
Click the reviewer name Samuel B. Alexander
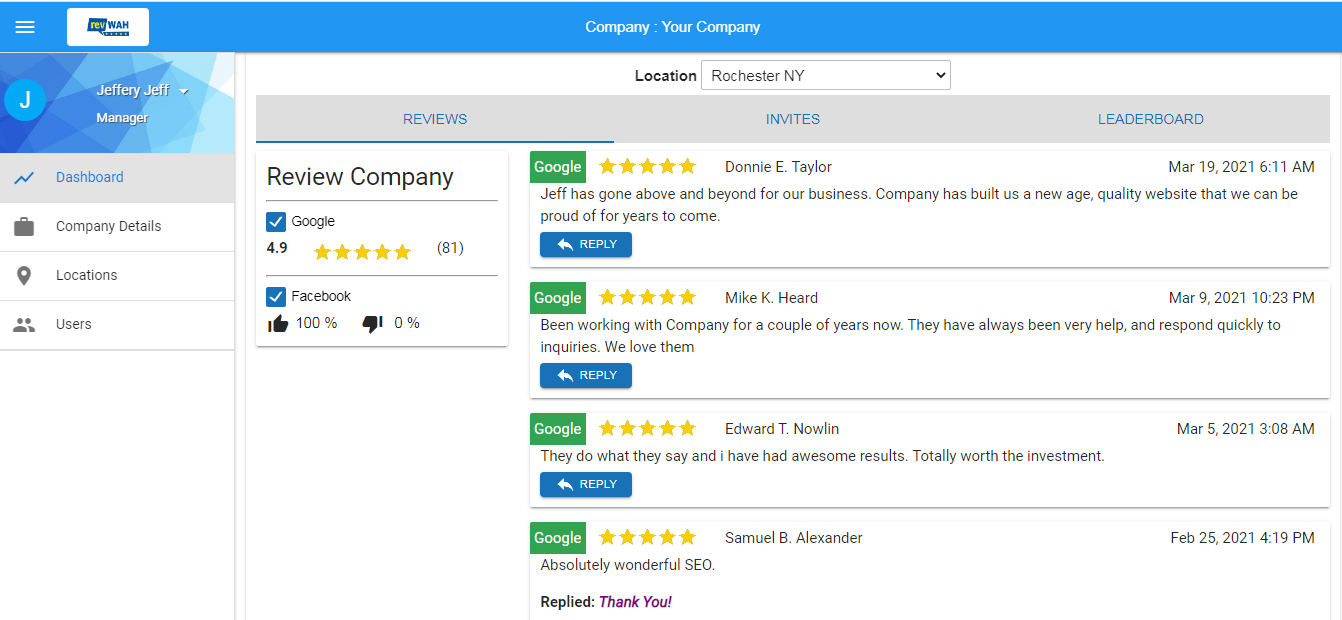pyautogui.click(x=794, y=538)
